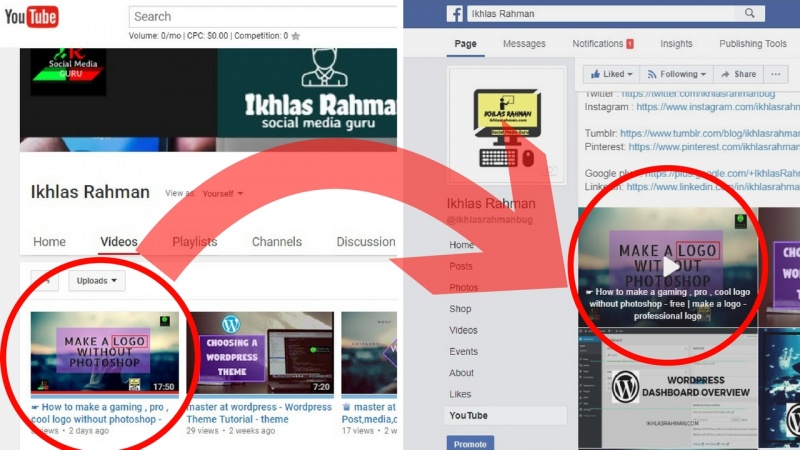Click the Facebook logo icon
This screenshot has width=800, height=450.
(x=455, y=14)
